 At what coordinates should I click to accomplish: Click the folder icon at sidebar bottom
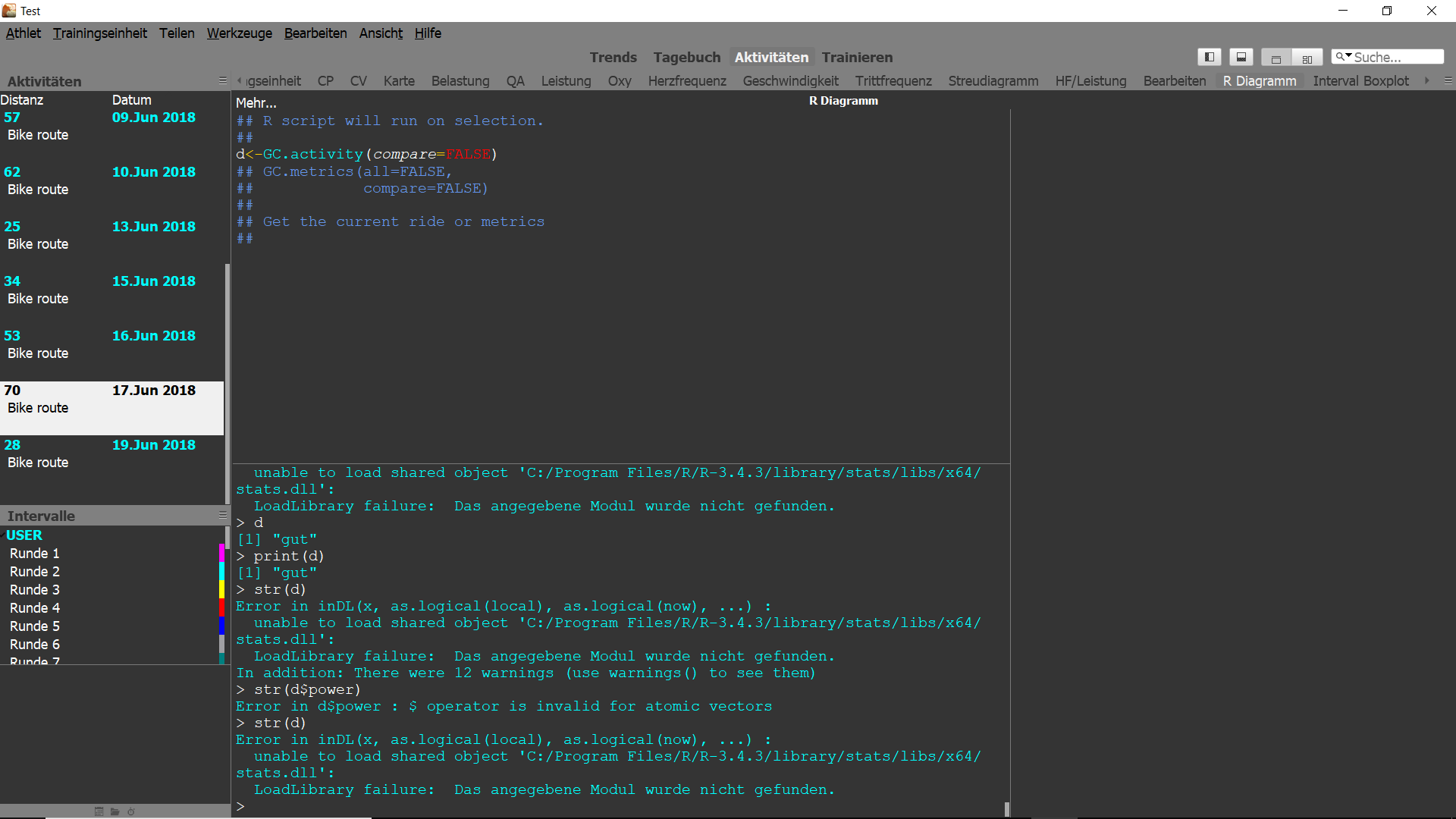(x=115, y=811)
